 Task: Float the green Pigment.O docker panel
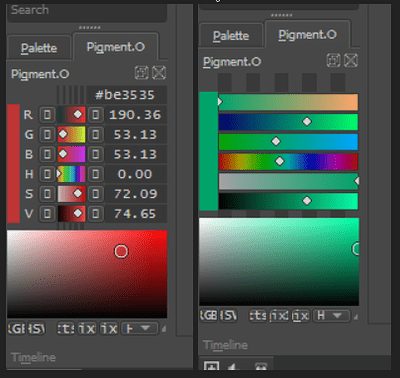[333, 60]
